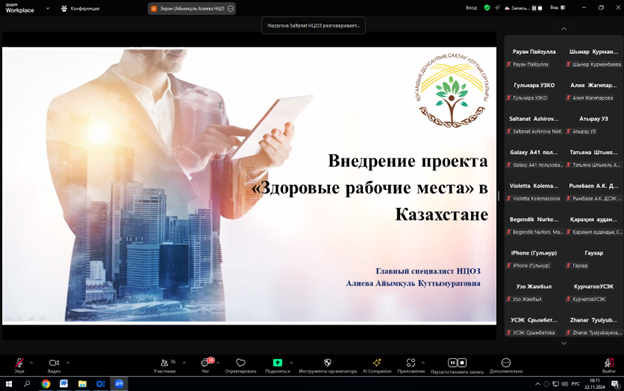
Task: Expand video options arrow next to Видео
Action: click(68, 363)
